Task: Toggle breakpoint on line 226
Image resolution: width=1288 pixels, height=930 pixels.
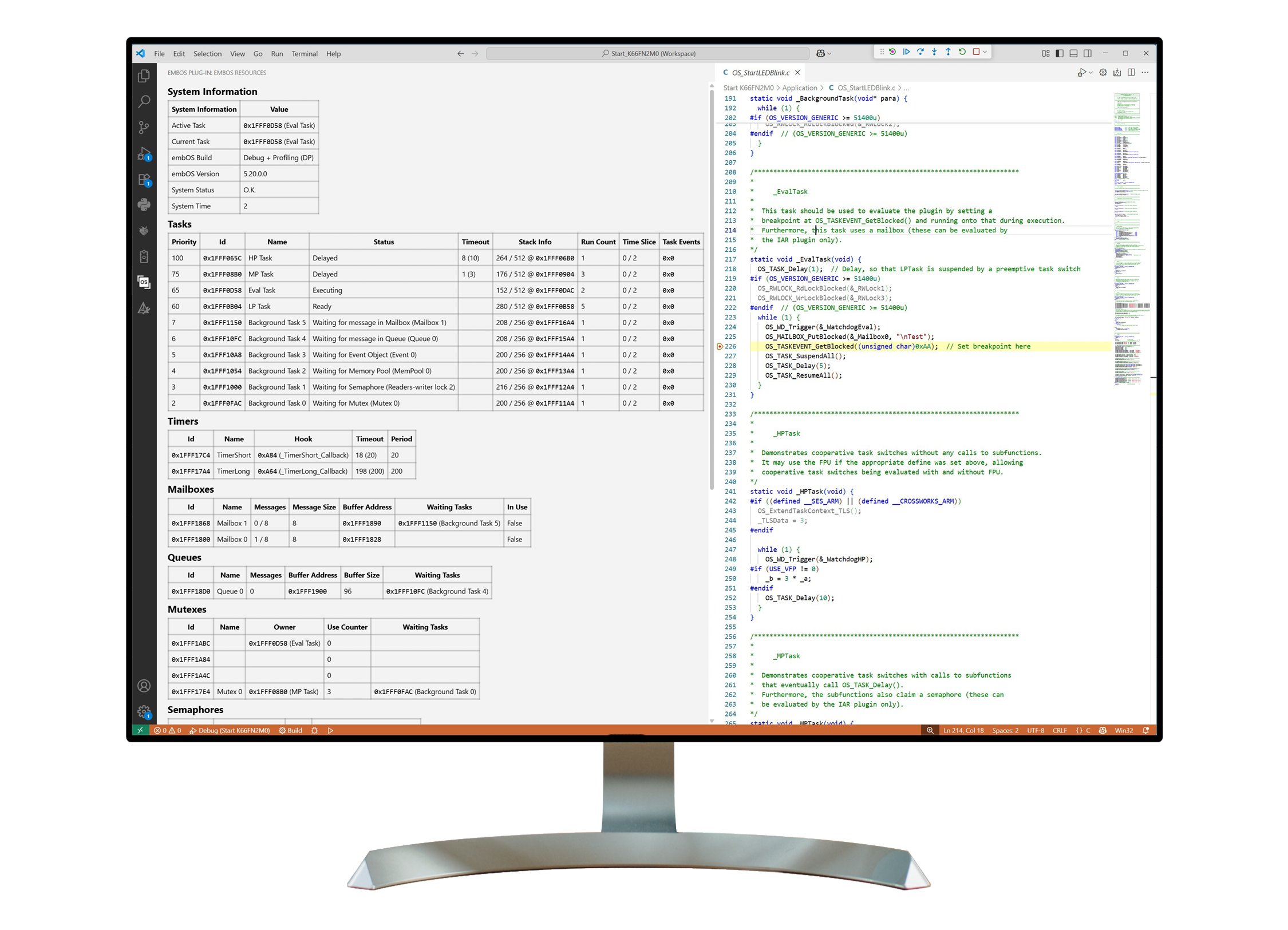Action: pyautogui.click(x=720, y=346)
